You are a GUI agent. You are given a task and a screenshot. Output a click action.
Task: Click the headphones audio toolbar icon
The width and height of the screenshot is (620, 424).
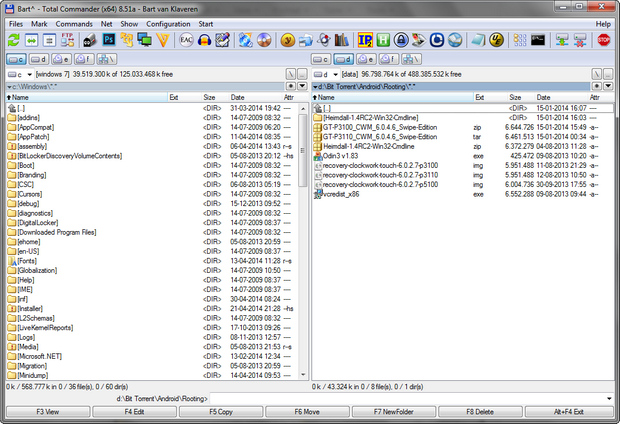click(204, 40)
